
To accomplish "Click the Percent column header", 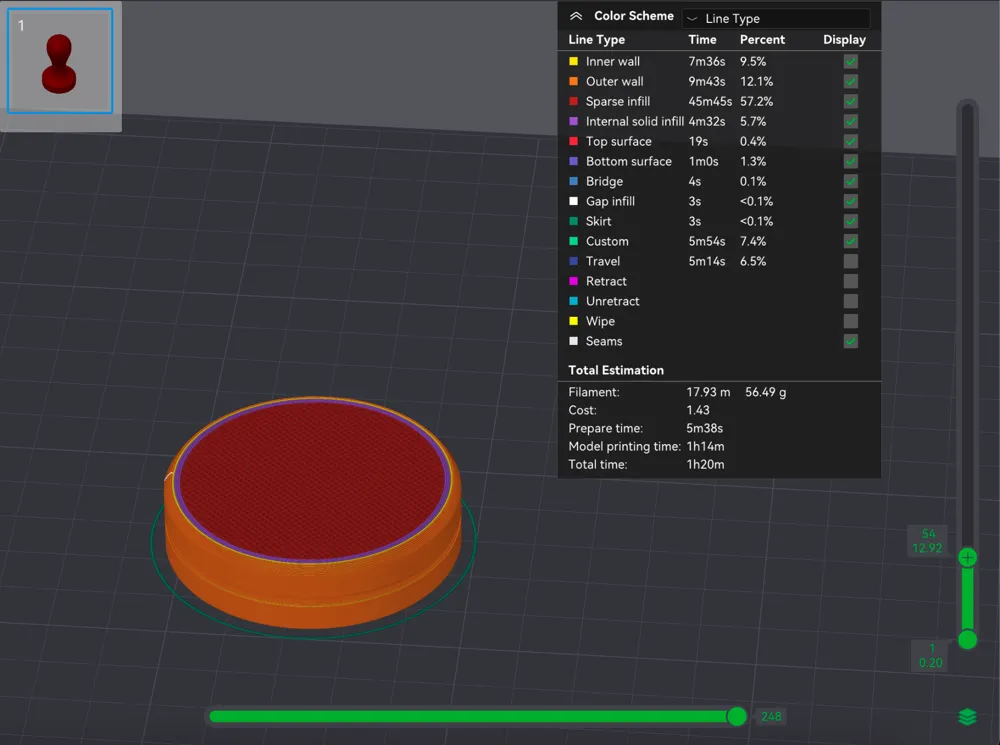I will (x=762, y=40).
